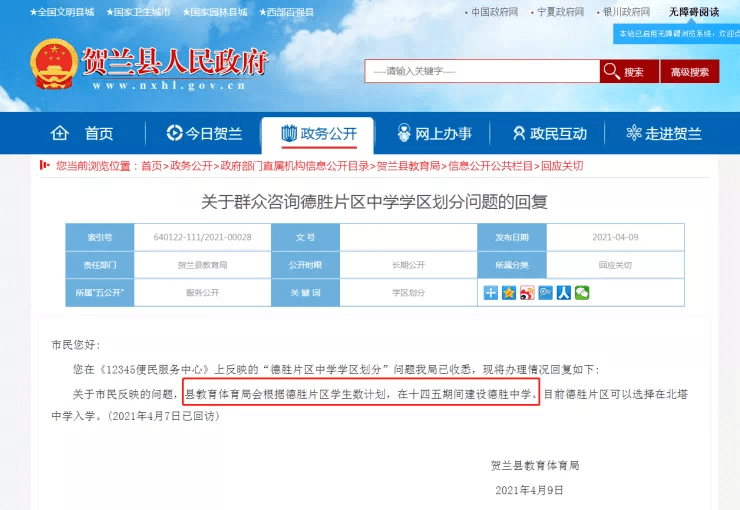
Task: Go to 政民互动 nav tab
Action: [x=550, y=134]
